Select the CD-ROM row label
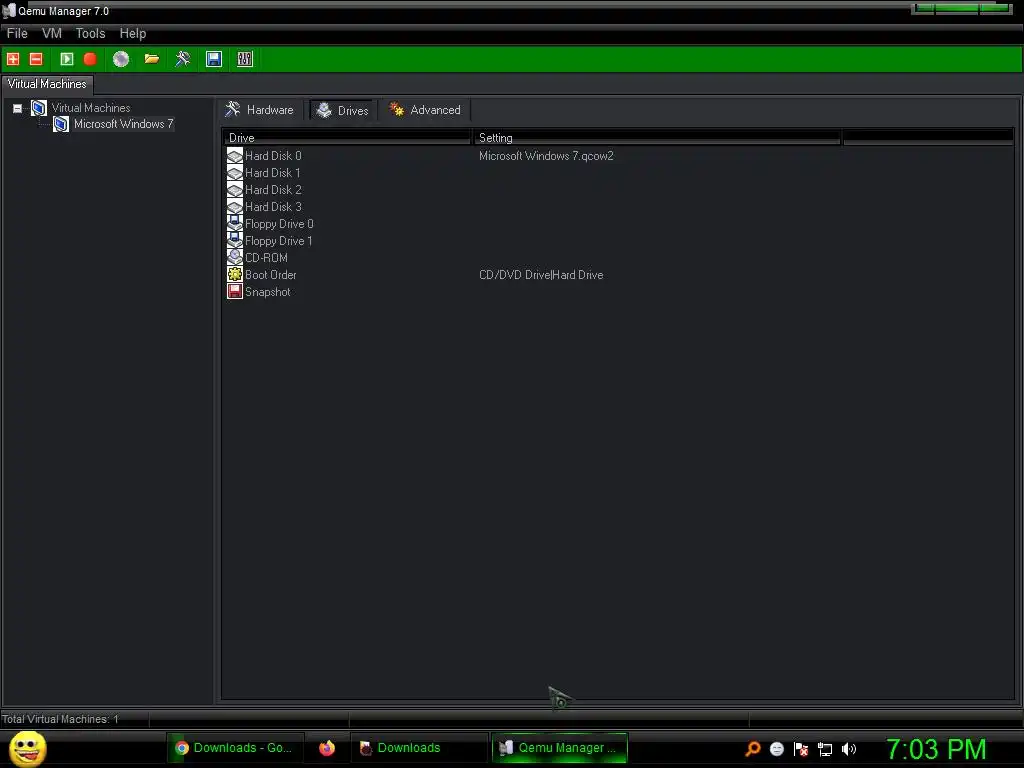Viewport: 1024px width, 768px height. pyautogui.click(x=266, y=257)
